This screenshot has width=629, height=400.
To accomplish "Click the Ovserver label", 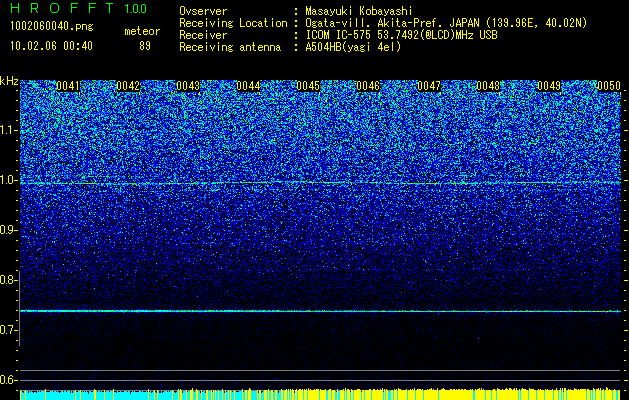I will (x=203, y=11).
